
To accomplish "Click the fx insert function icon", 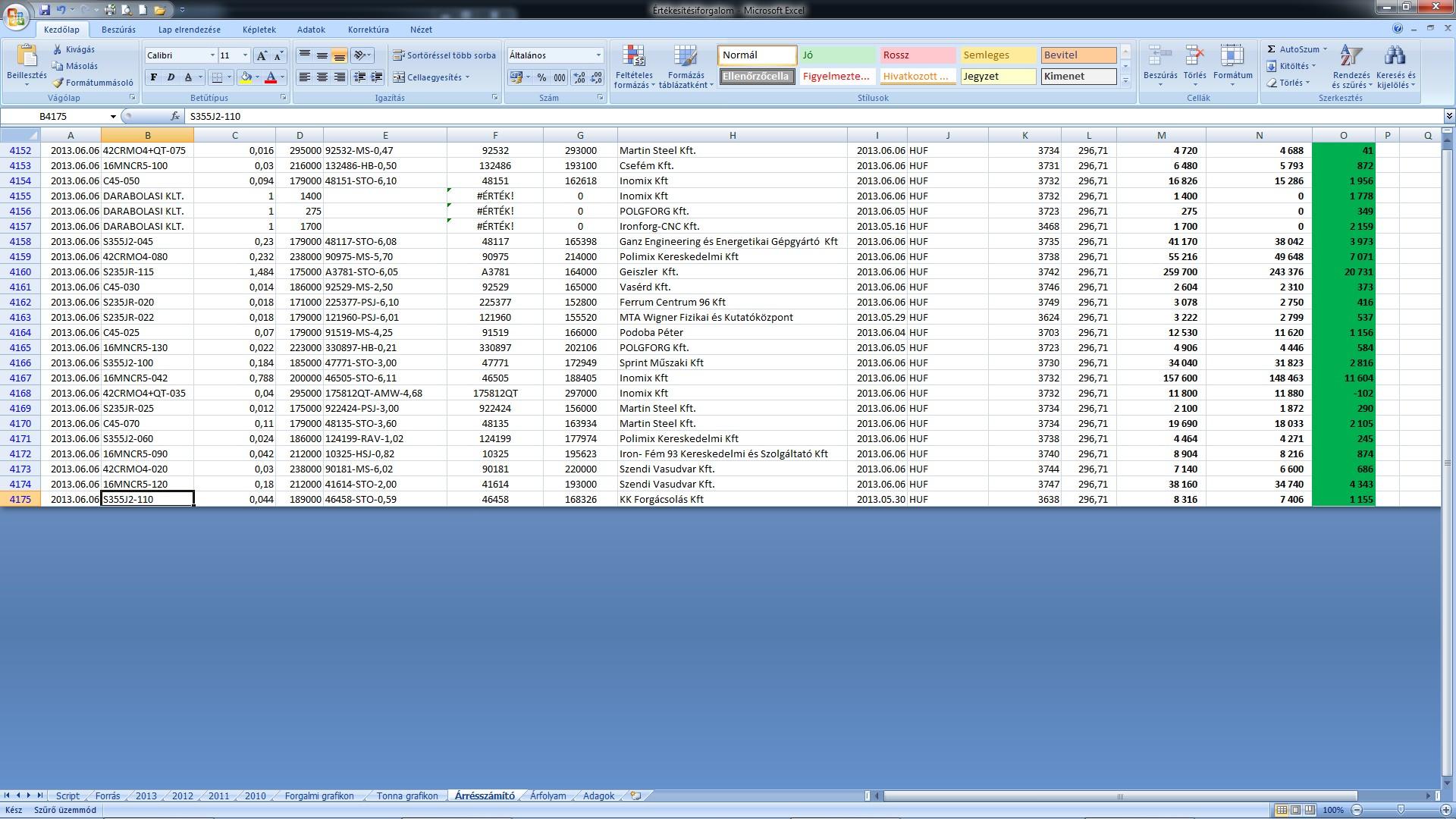I will [175, 116].
